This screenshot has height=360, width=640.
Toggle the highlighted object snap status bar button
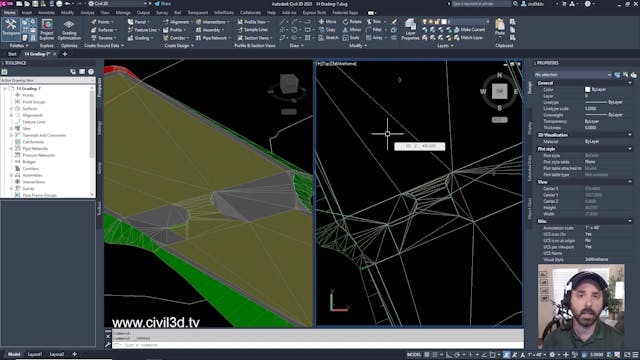[507, 355]
